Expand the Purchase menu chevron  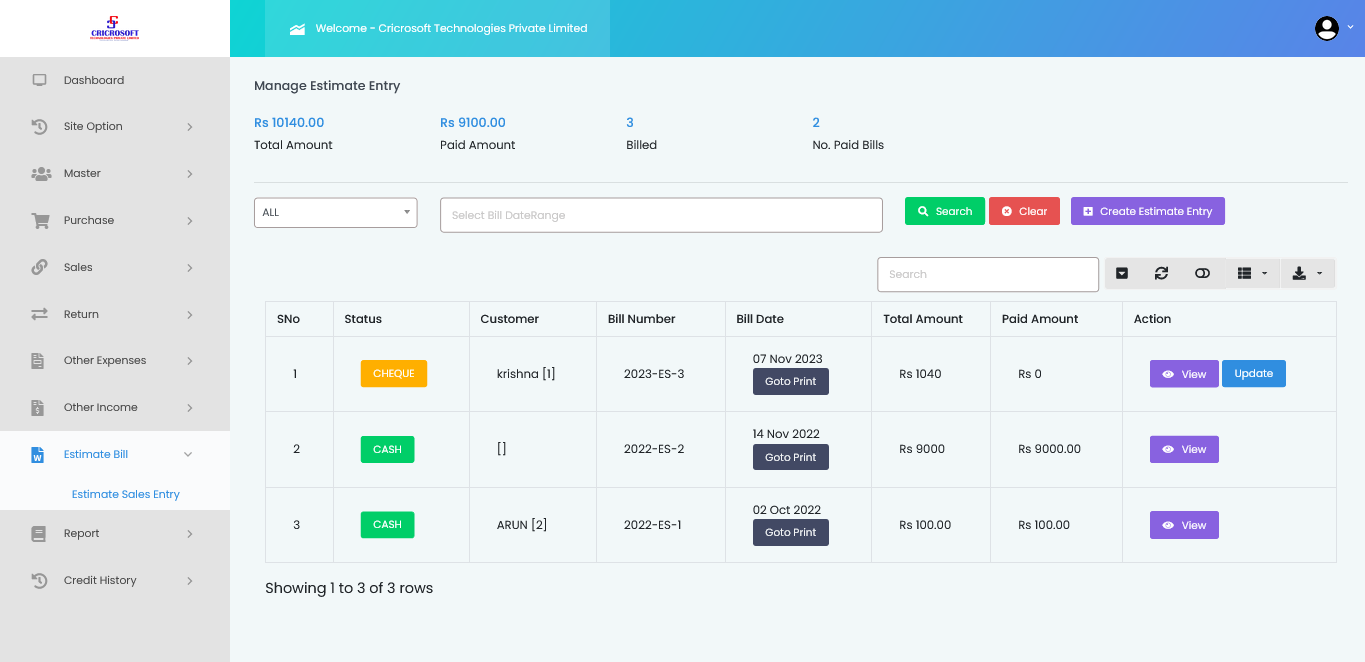(x=190, y=221)
